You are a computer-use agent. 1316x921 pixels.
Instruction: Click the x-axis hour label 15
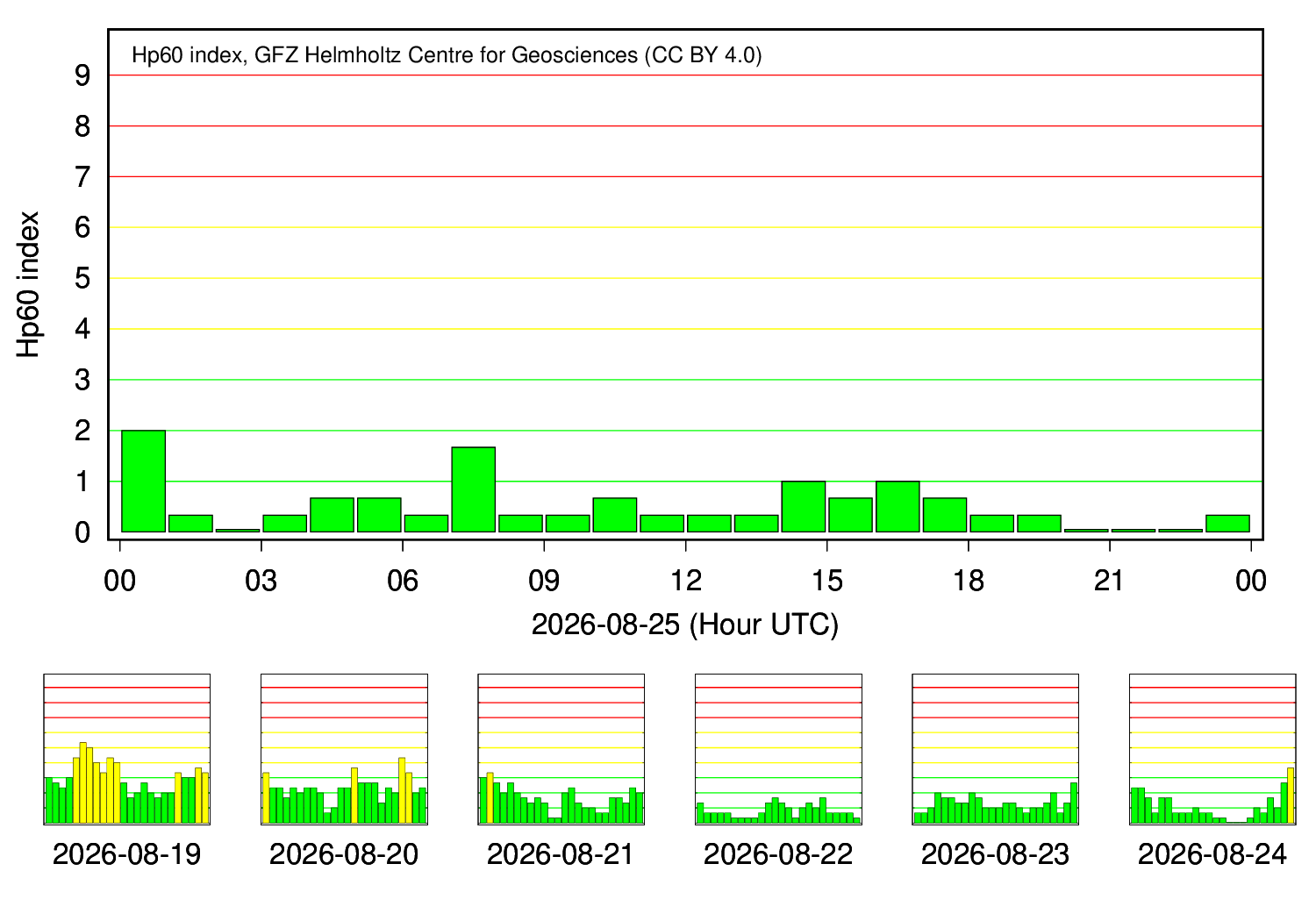[x=826, y=581]
